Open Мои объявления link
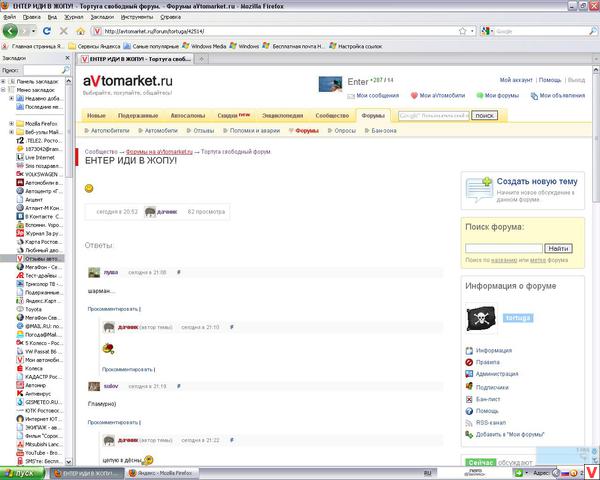The width and height of the screenshot is (600, 480). click(x=558, y=96)
